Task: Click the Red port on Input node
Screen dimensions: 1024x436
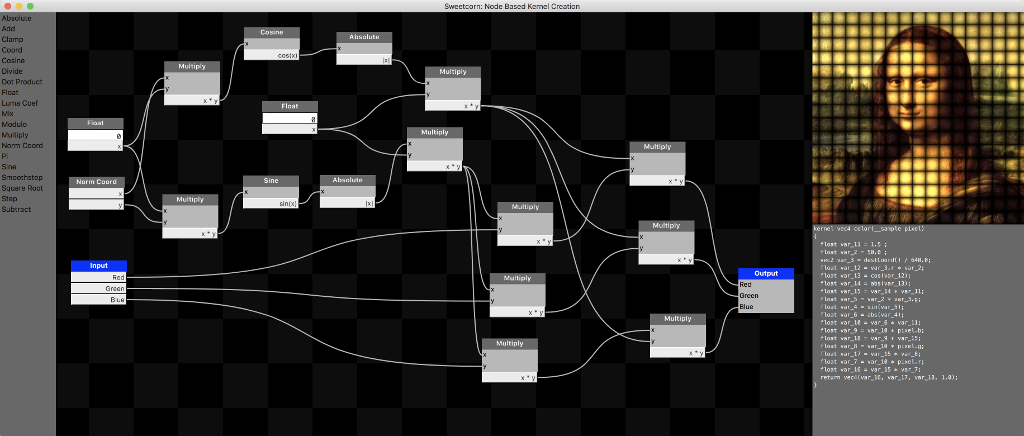Action: pyautogui.click(x=99, y=277)
